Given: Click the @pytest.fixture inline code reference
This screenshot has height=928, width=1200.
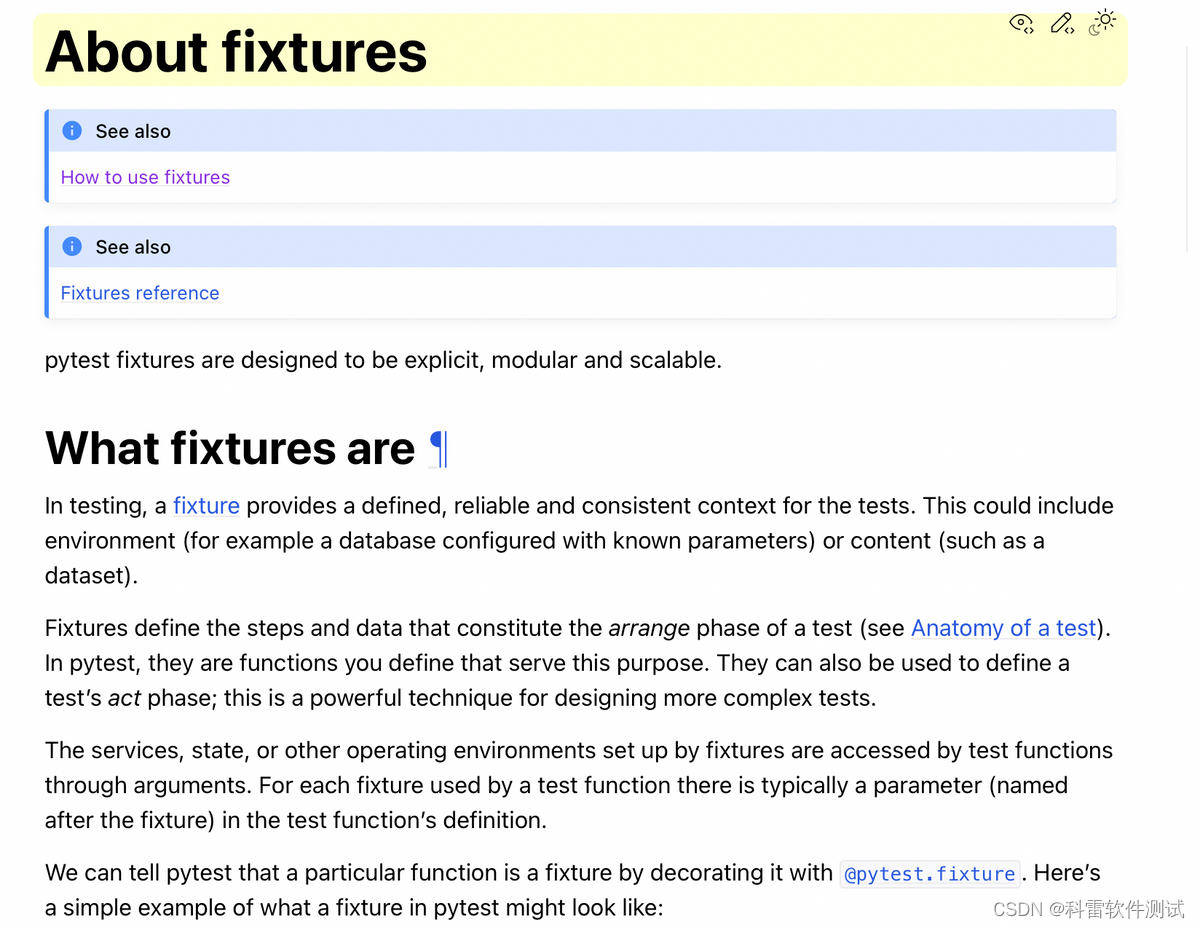Looking at the screenshot, I should [x=930, y=874].
